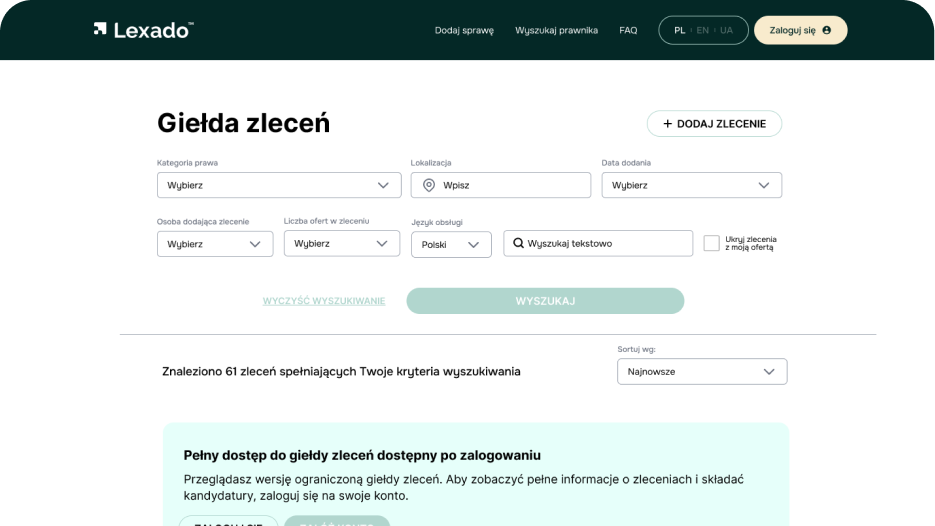Select PL language option
This screenshot has height=526, width=935.
679,30
